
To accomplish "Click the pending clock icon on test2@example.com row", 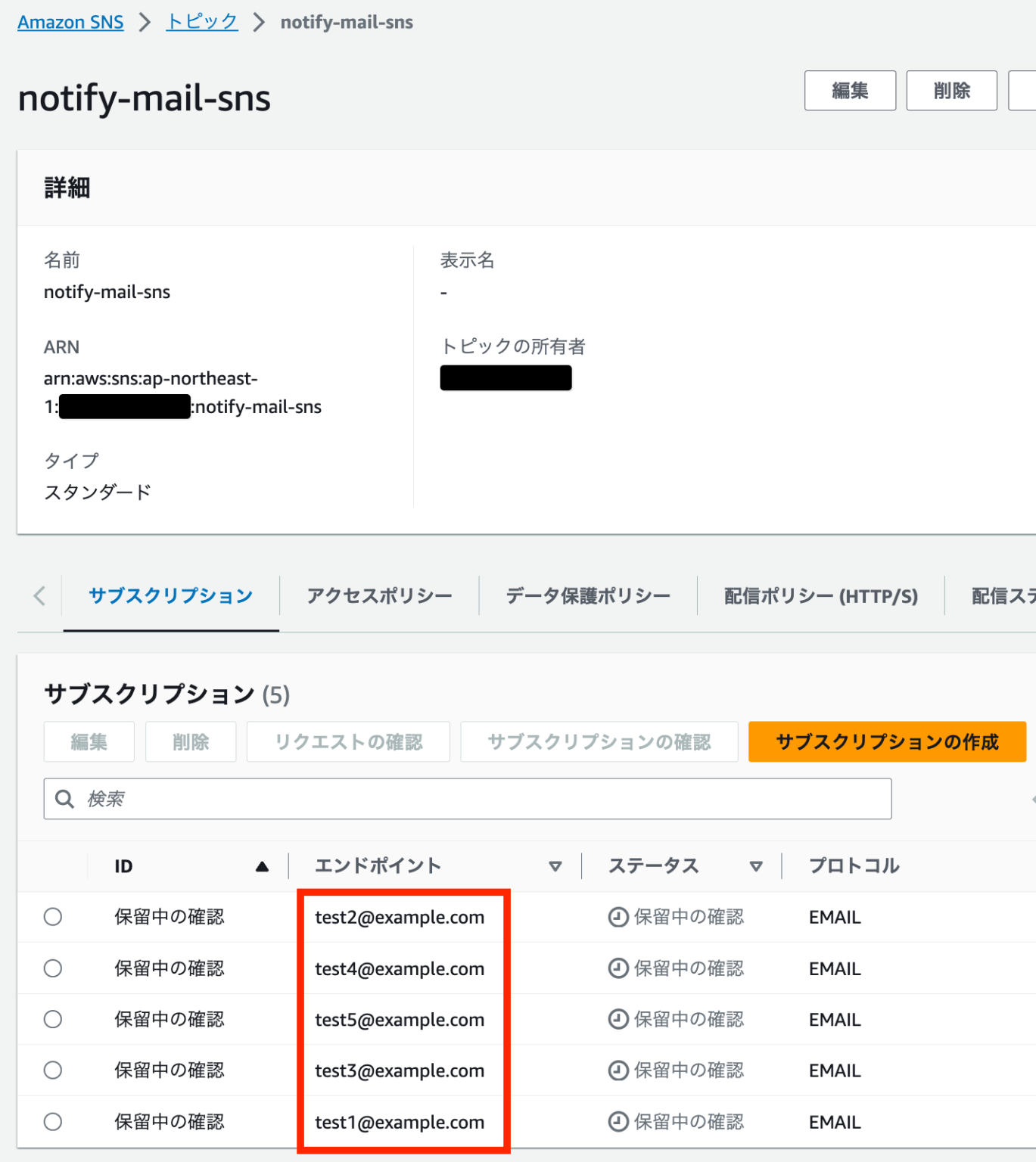I will tap(617, 916).
